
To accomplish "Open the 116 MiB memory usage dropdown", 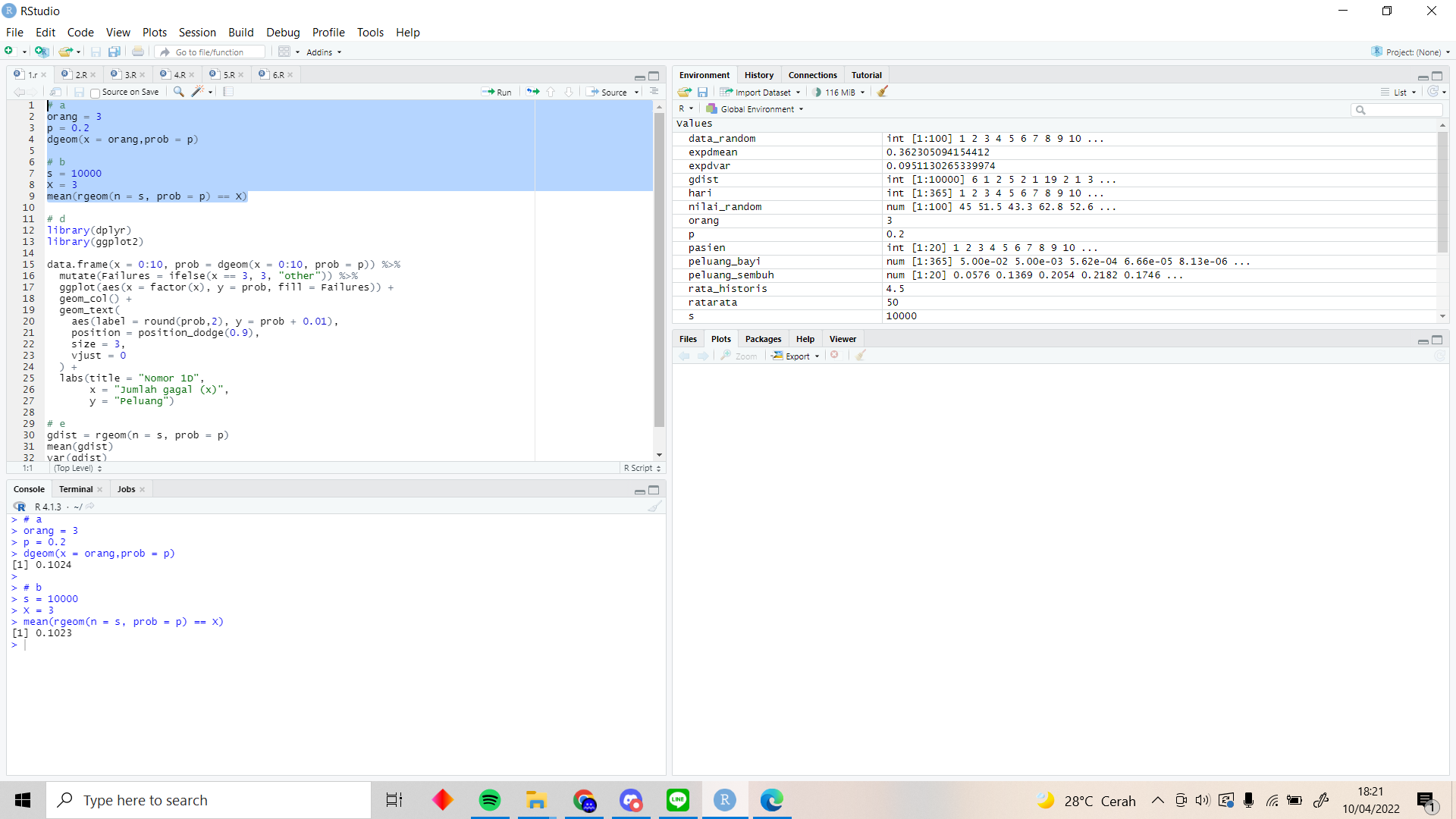I will click(839, 93).
